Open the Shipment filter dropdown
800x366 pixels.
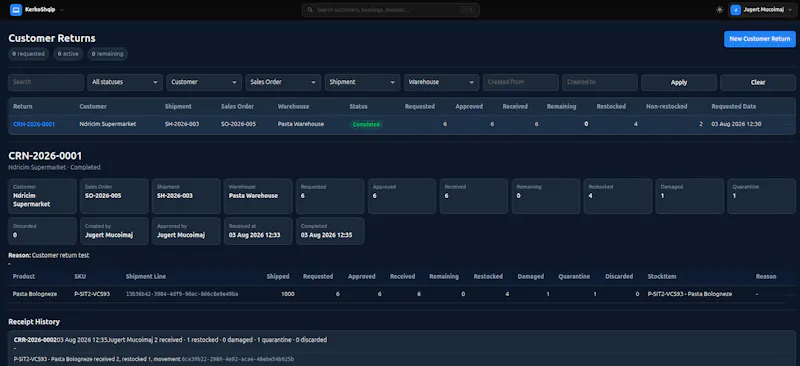pyautogui.click(x=363, y=82)
